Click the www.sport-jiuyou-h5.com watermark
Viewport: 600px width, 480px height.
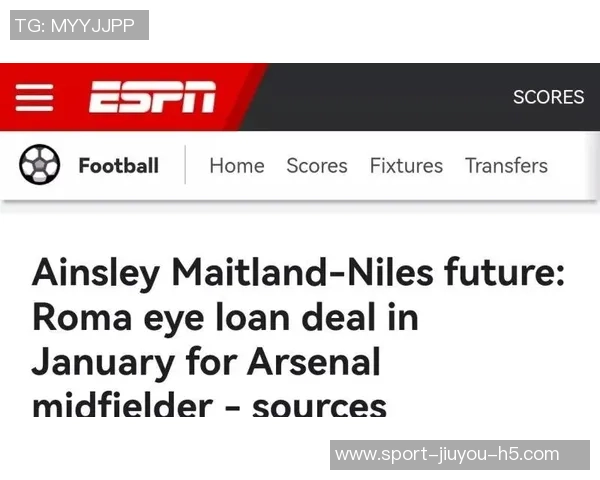point(460,455)
